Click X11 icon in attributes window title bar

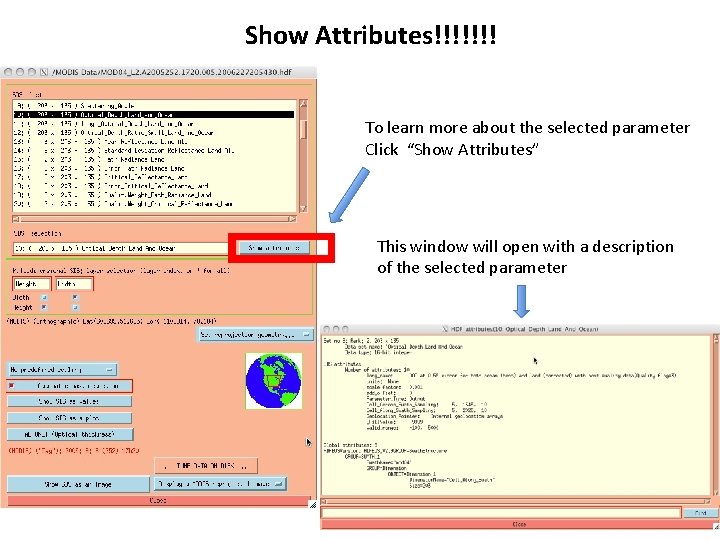coord(444,329)
